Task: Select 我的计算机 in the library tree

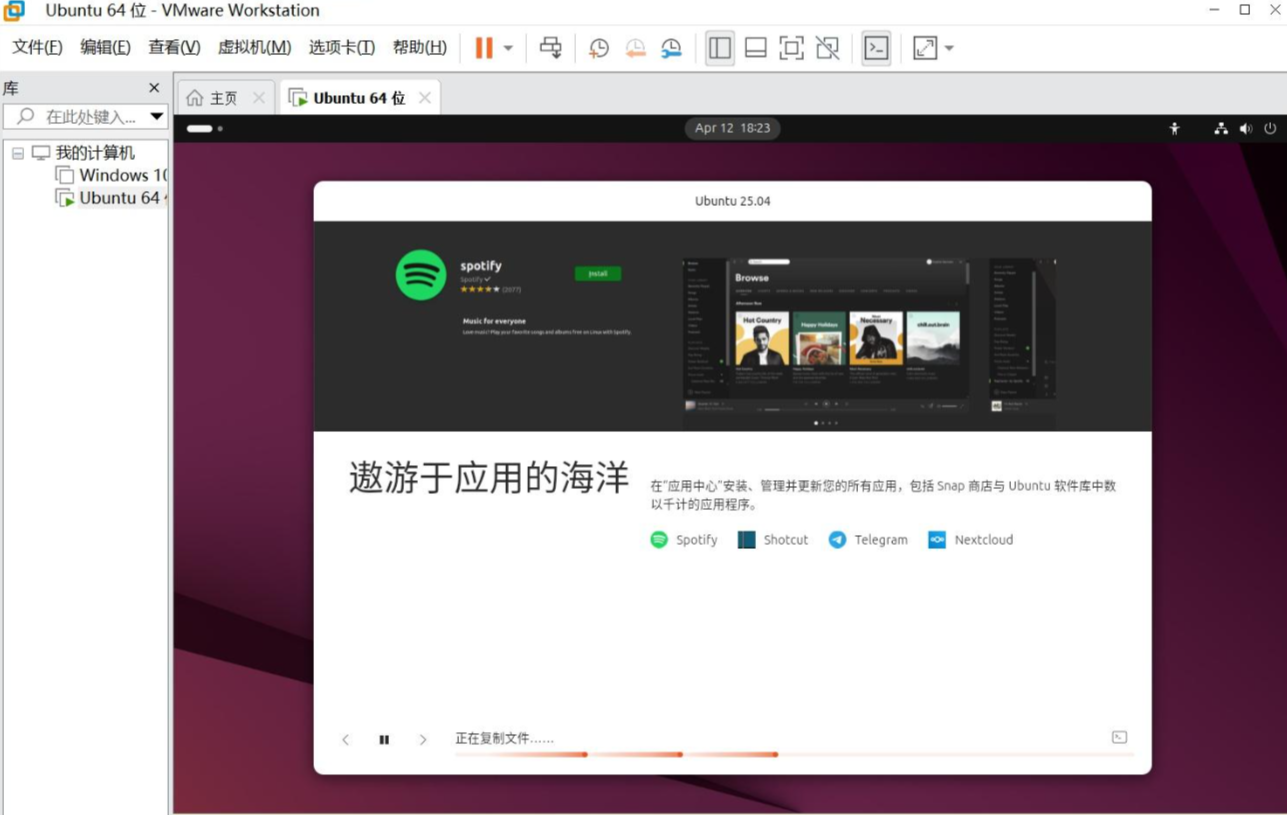Action: tap(94, 153)
